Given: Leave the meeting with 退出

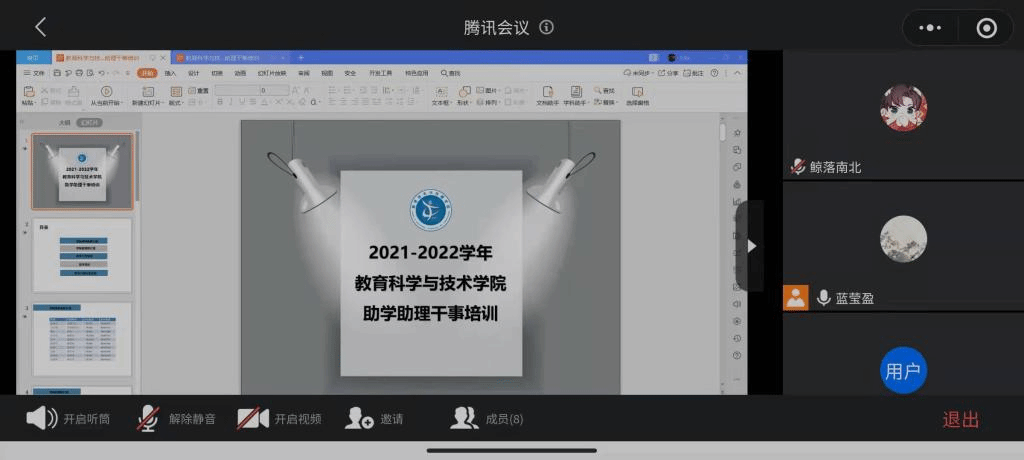Looking at the screenshot, I should tap(961, 420).
